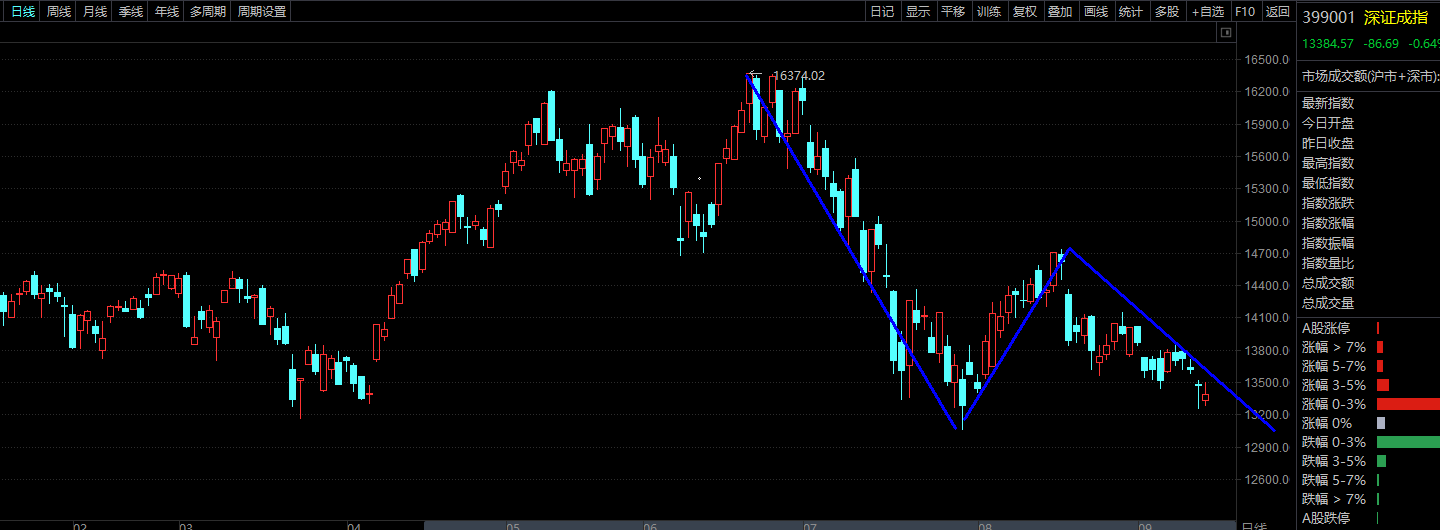Open the 日记 diary tool
Image resolution: width=1440 pixels, height=530 pixels.
point(881,12)
